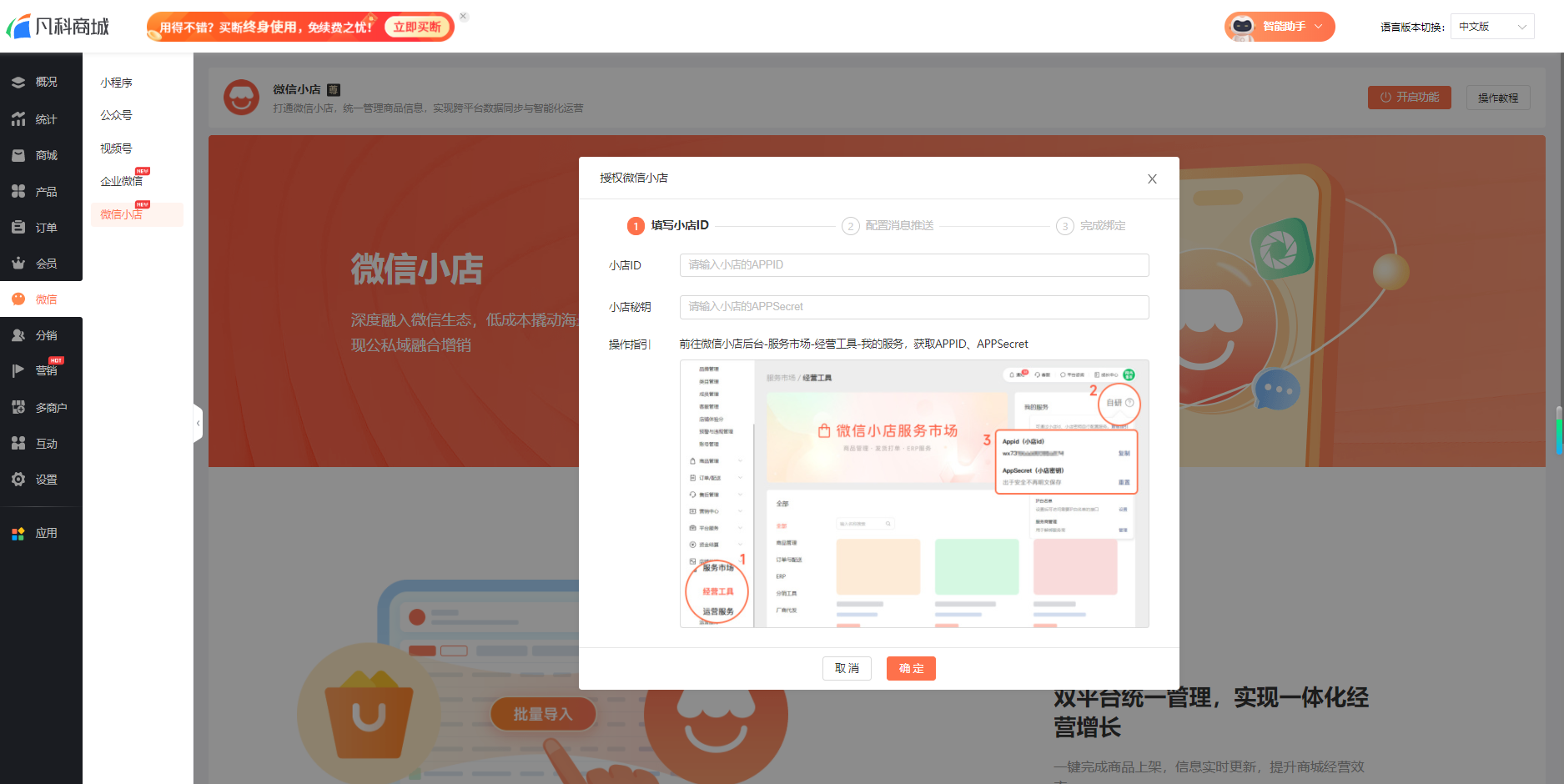Image resolution: width=1564 pixels, height=784 pixels.
Task: Open the 设置 settings gear icon
Action: pos(18,479)
